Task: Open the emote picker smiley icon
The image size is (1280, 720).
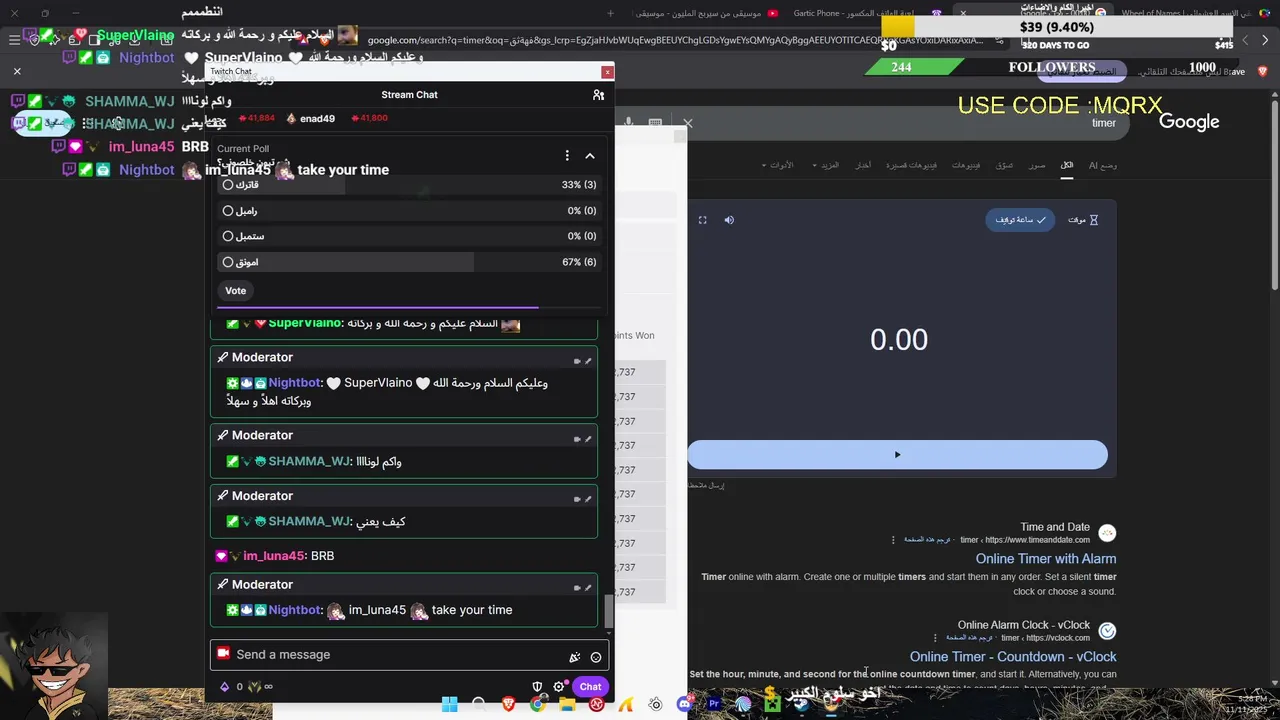Action: [596, 657]
